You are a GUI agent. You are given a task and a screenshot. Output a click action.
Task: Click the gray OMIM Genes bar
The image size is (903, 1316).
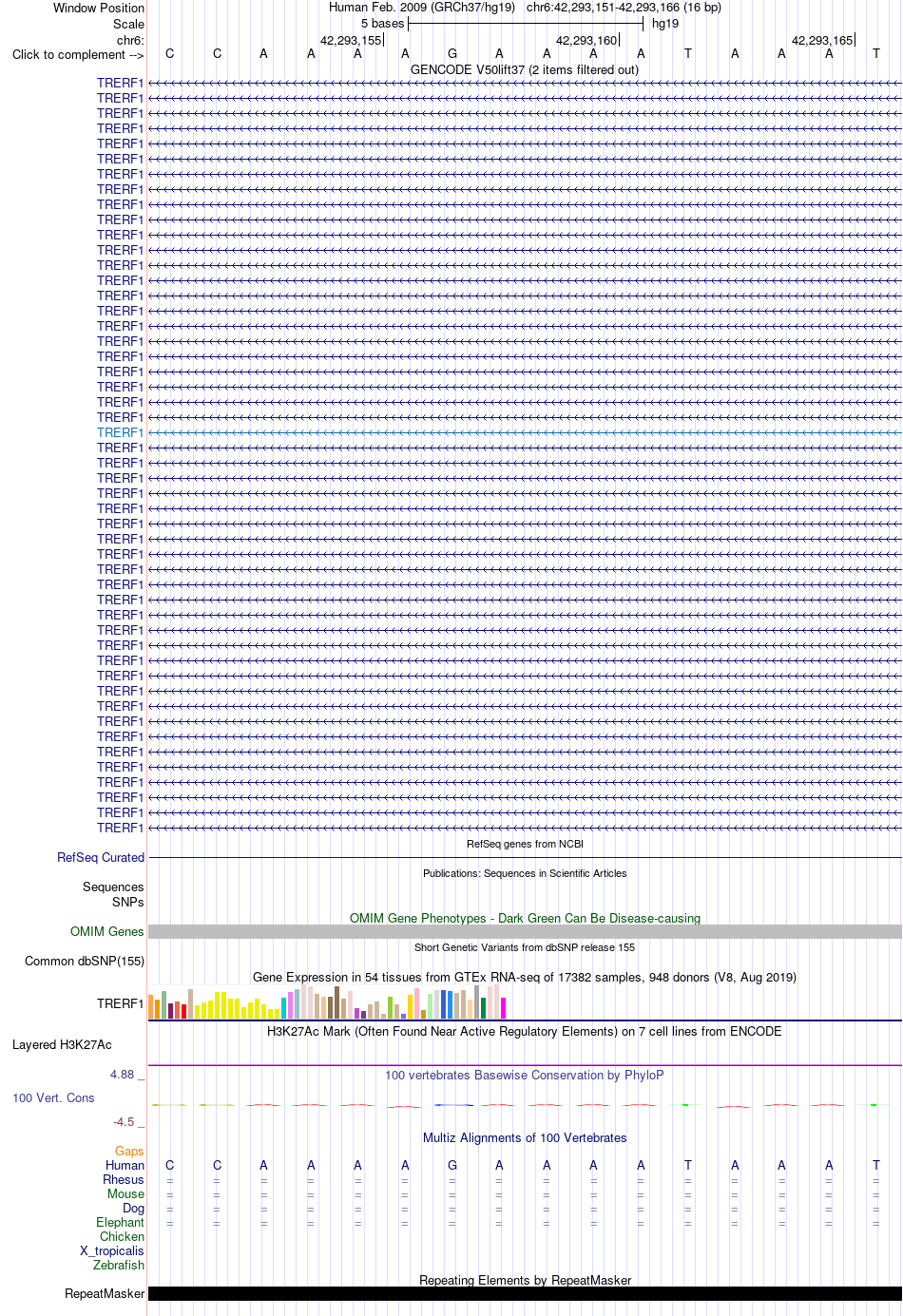[x=525, y=932]
